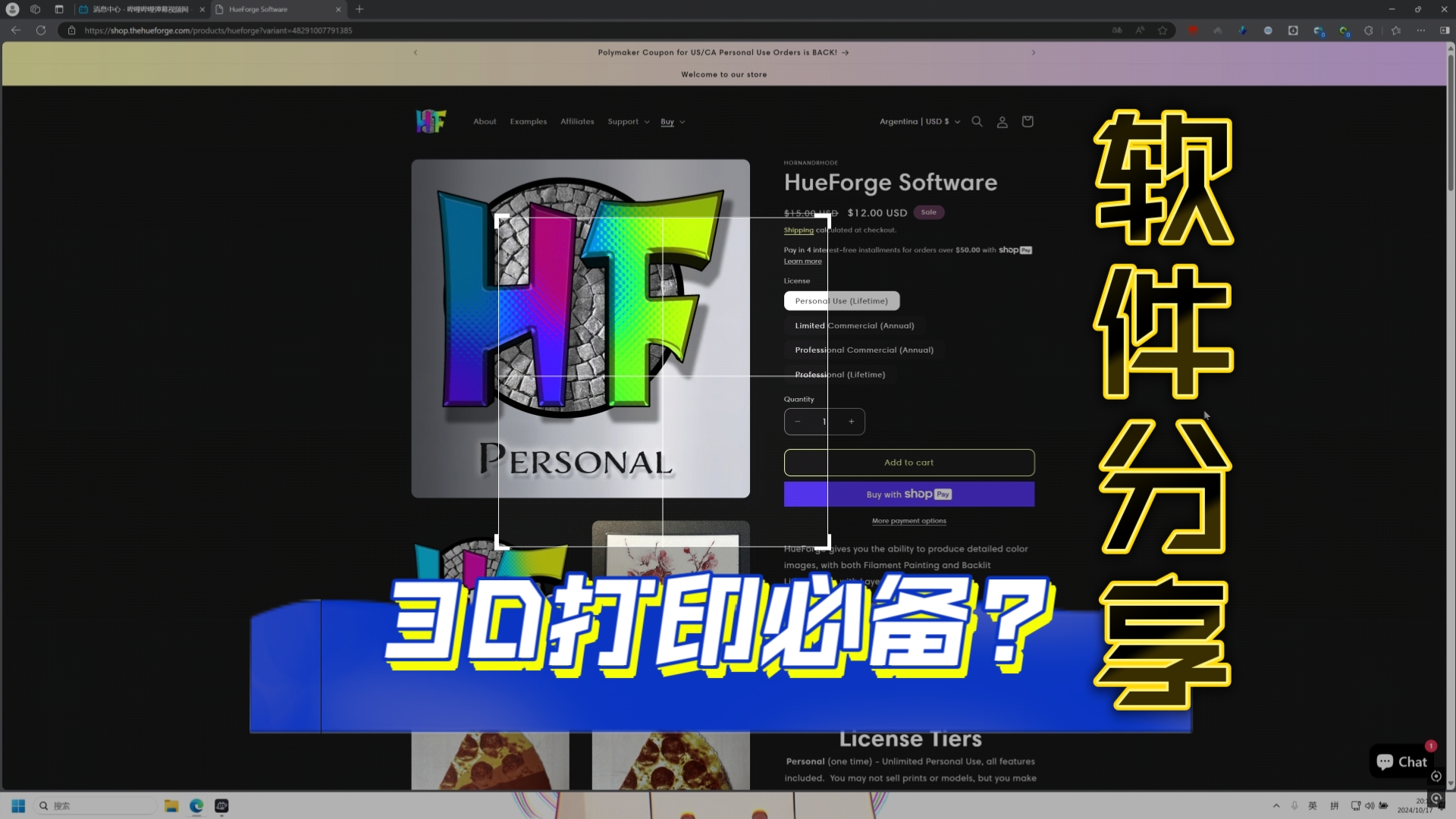The width and height of the screenshot is (1456, 819).
Task: Click the account login icon
Action: pos(1002,121)
